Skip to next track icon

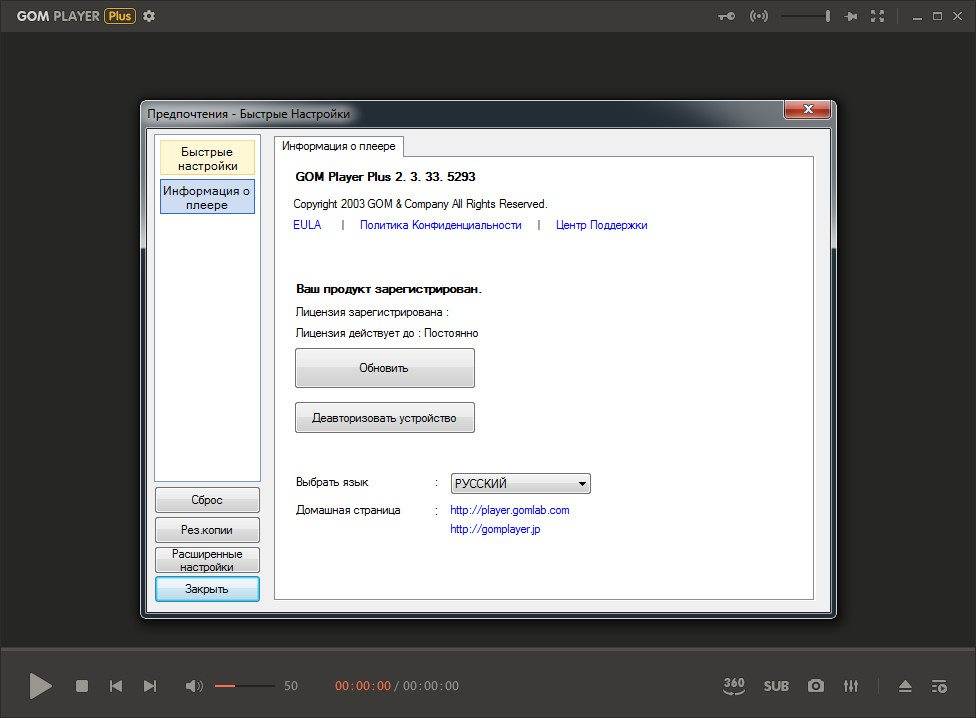(150, 686)
